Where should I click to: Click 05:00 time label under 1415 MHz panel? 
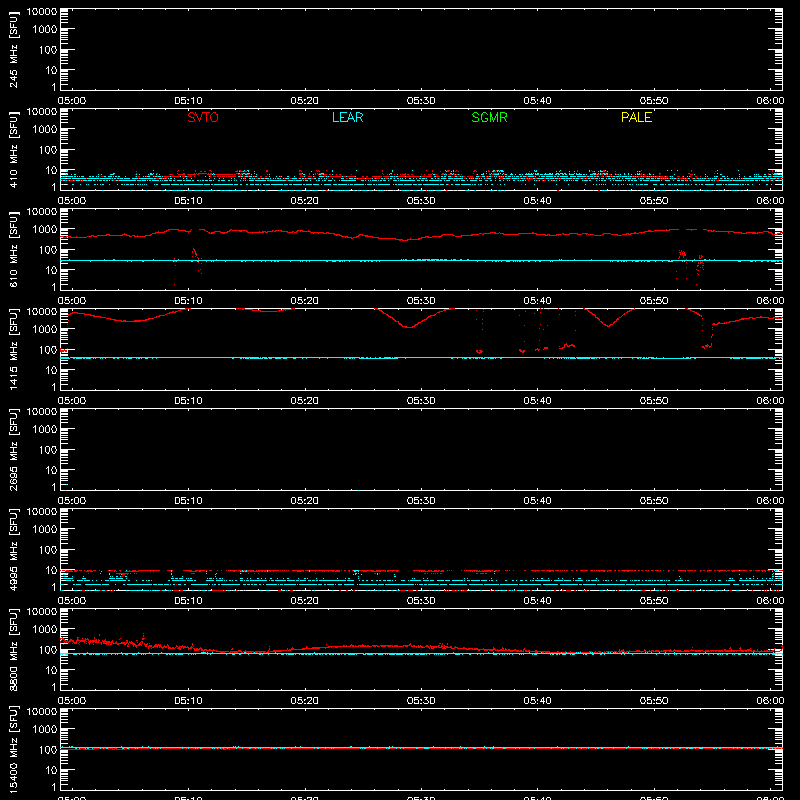[71, 401]
